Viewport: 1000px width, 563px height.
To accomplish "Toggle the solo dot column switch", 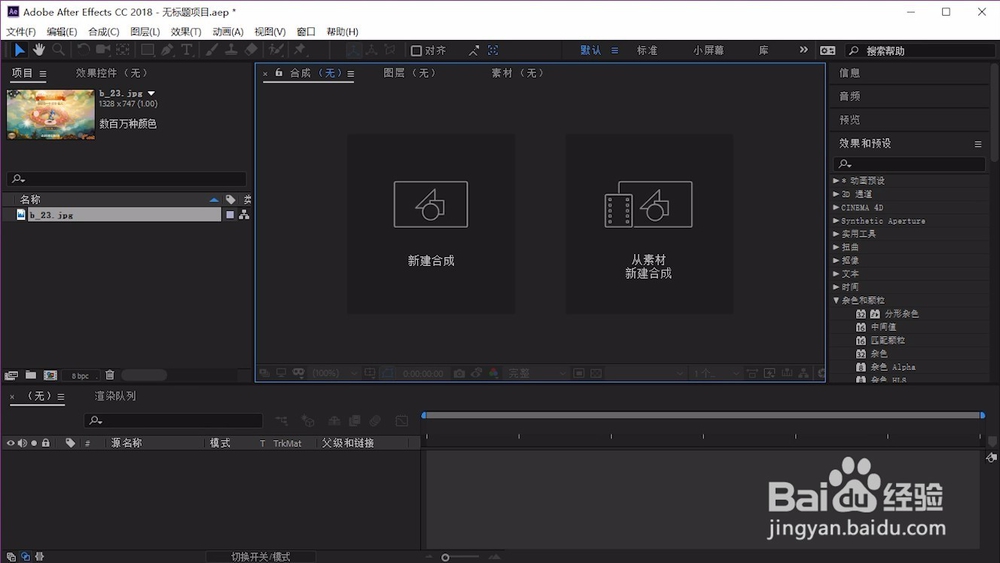I will [x=34, y=442].
